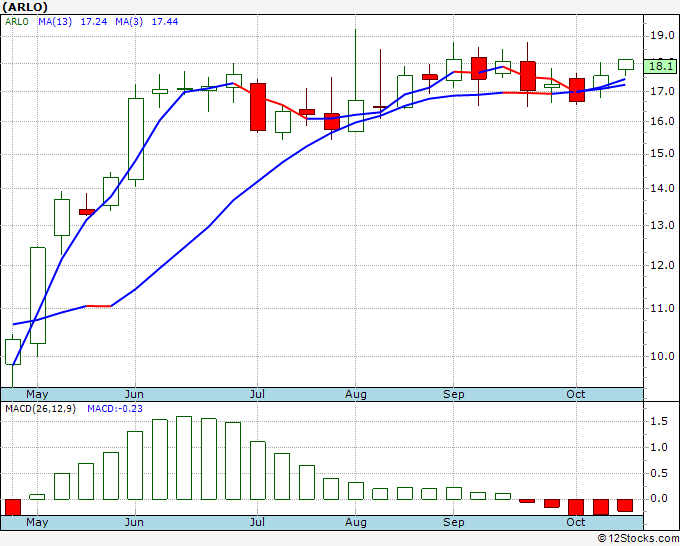Click the Sep label on price chart axis
Viewport: 680px width, 546px height.
(x=454, y=395)
